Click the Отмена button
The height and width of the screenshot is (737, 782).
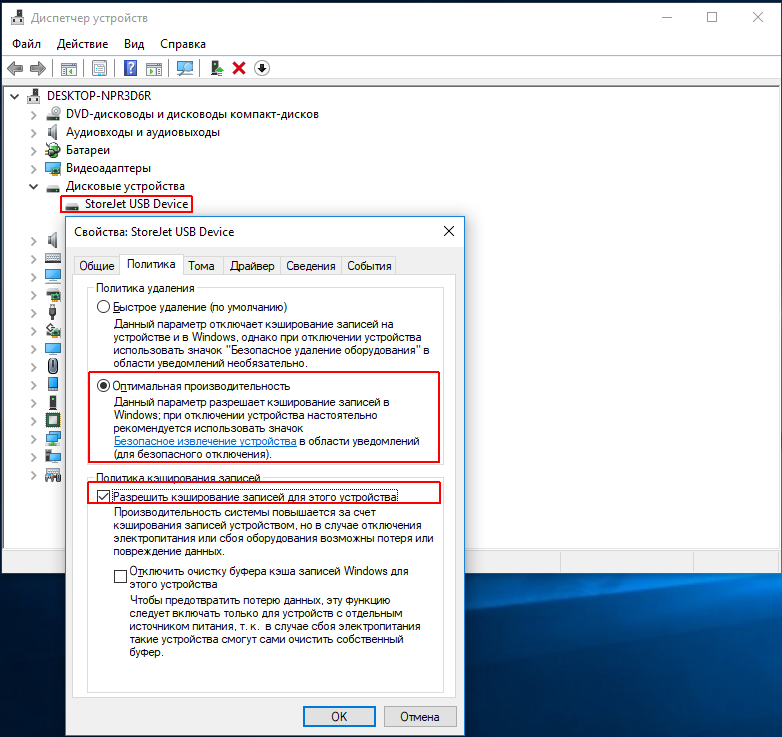coord(420,717)
